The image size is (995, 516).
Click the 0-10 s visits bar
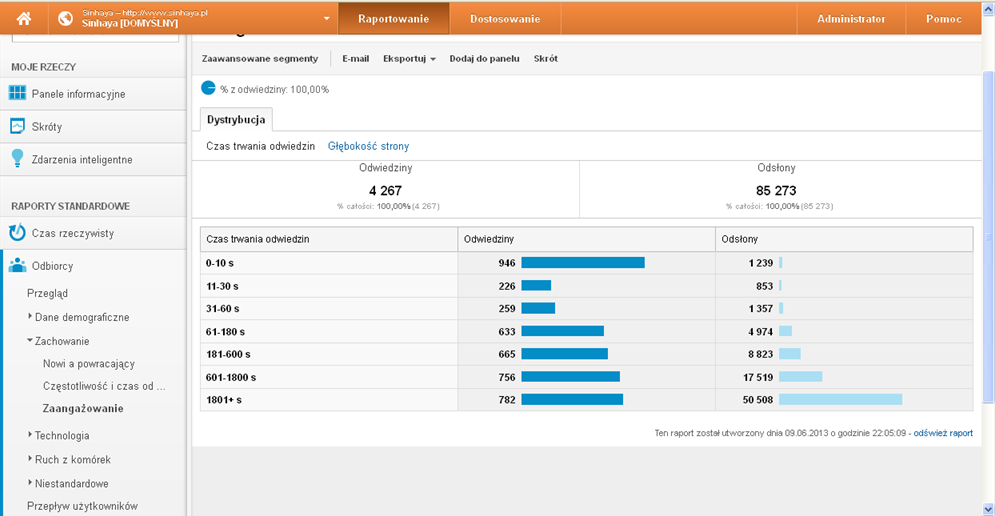coord(582,263)
